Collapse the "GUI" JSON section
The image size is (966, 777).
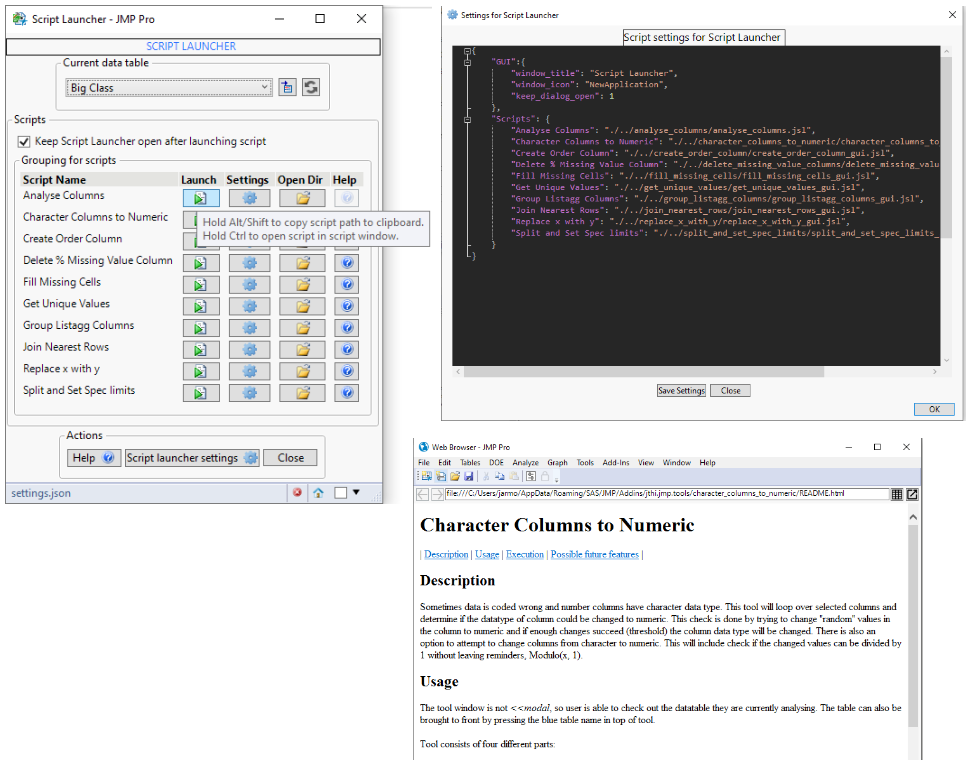coord(467,62)
